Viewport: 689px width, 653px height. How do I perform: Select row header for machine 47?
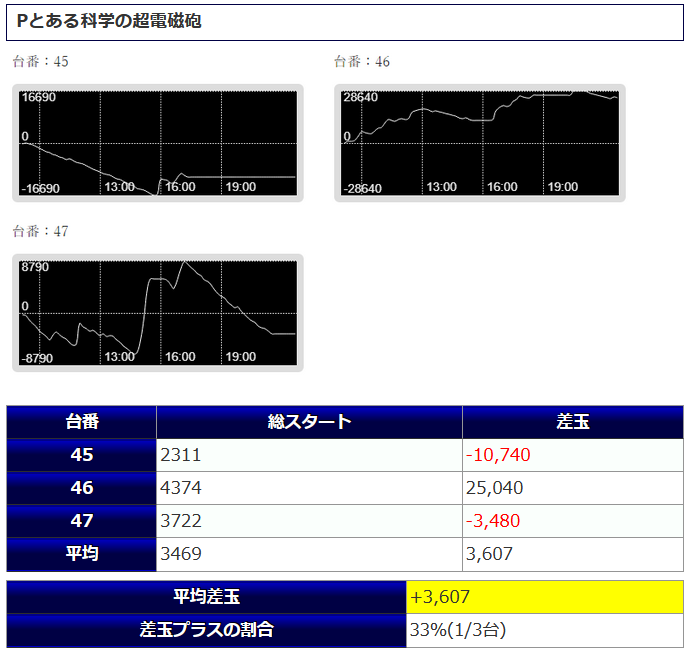[82, 521]
